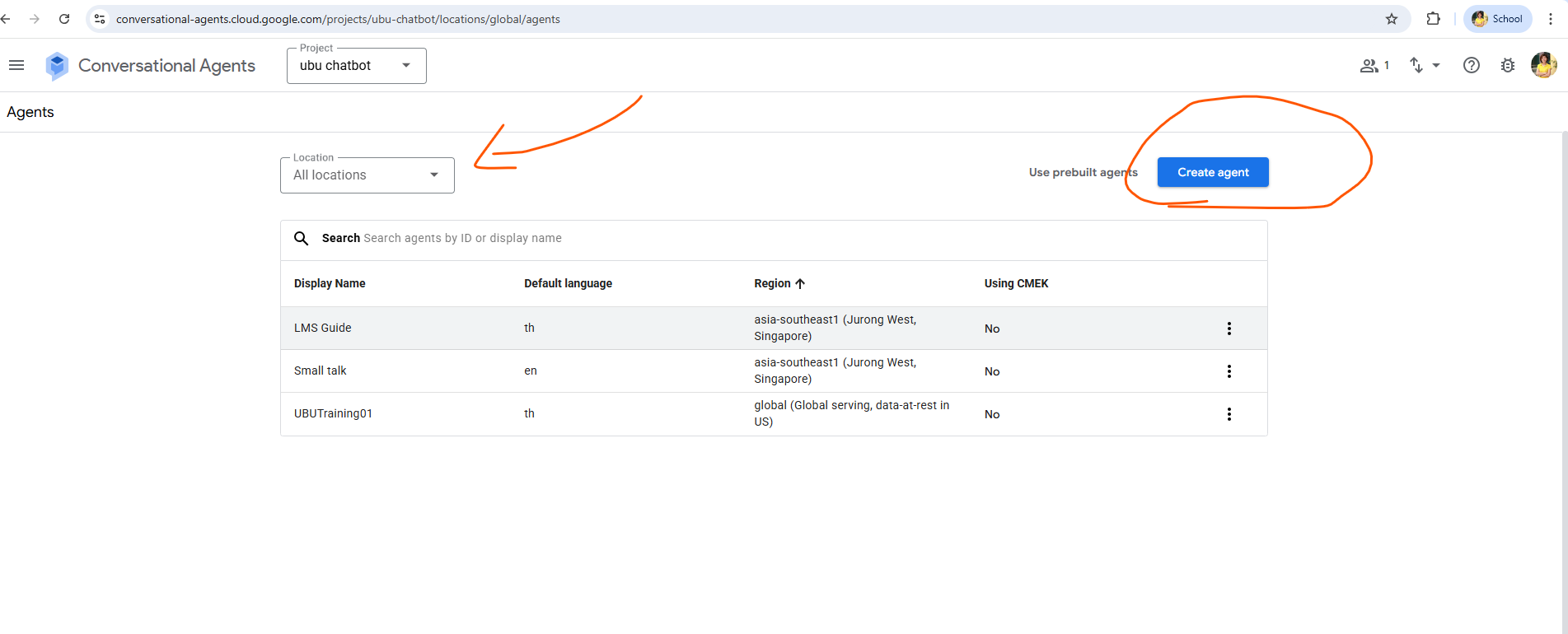Image resolution: width=1568 pixels, height=634 pixels.
Task: Open the Help question mark icon
Action: pos(1471,66)
